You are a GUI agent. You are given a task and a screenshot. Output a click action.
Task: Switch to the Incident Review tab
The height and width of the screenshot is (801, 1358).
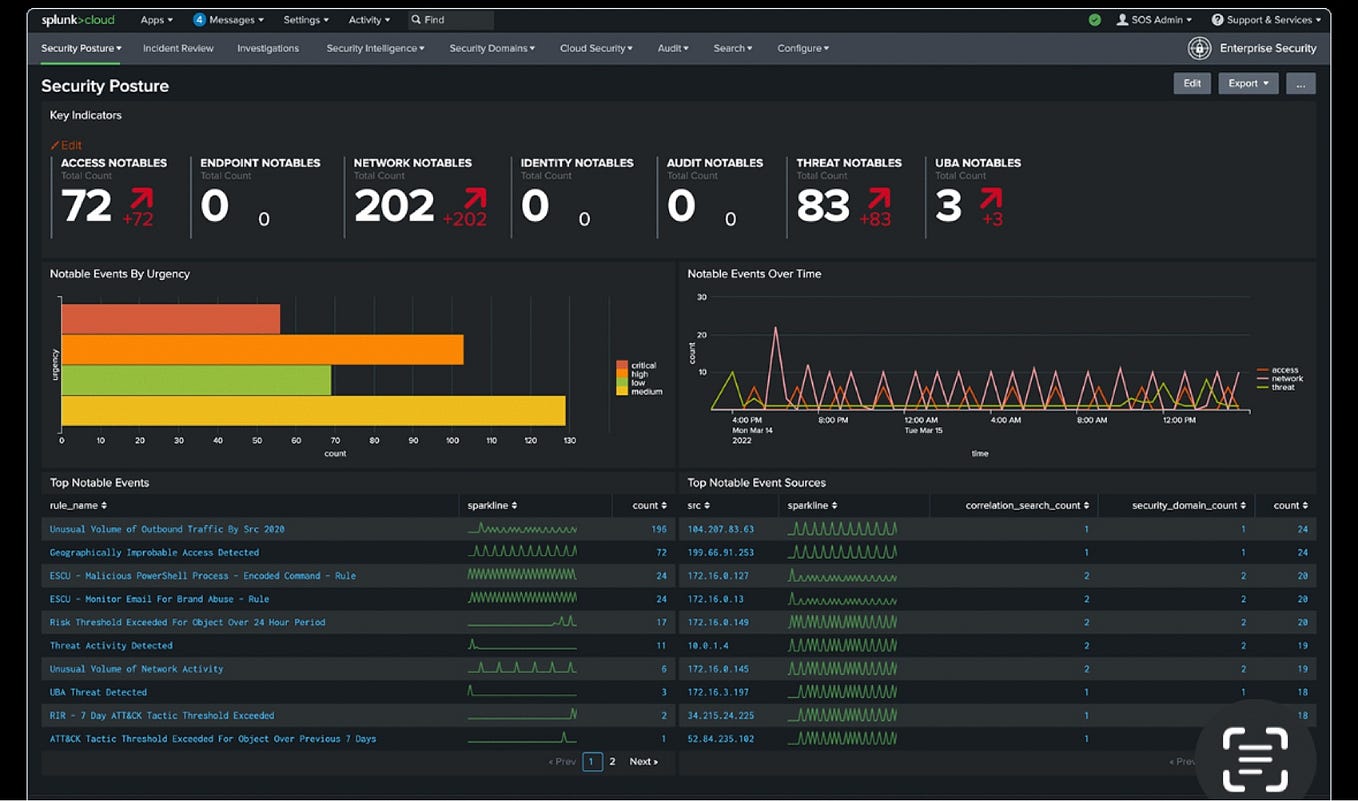178,48
